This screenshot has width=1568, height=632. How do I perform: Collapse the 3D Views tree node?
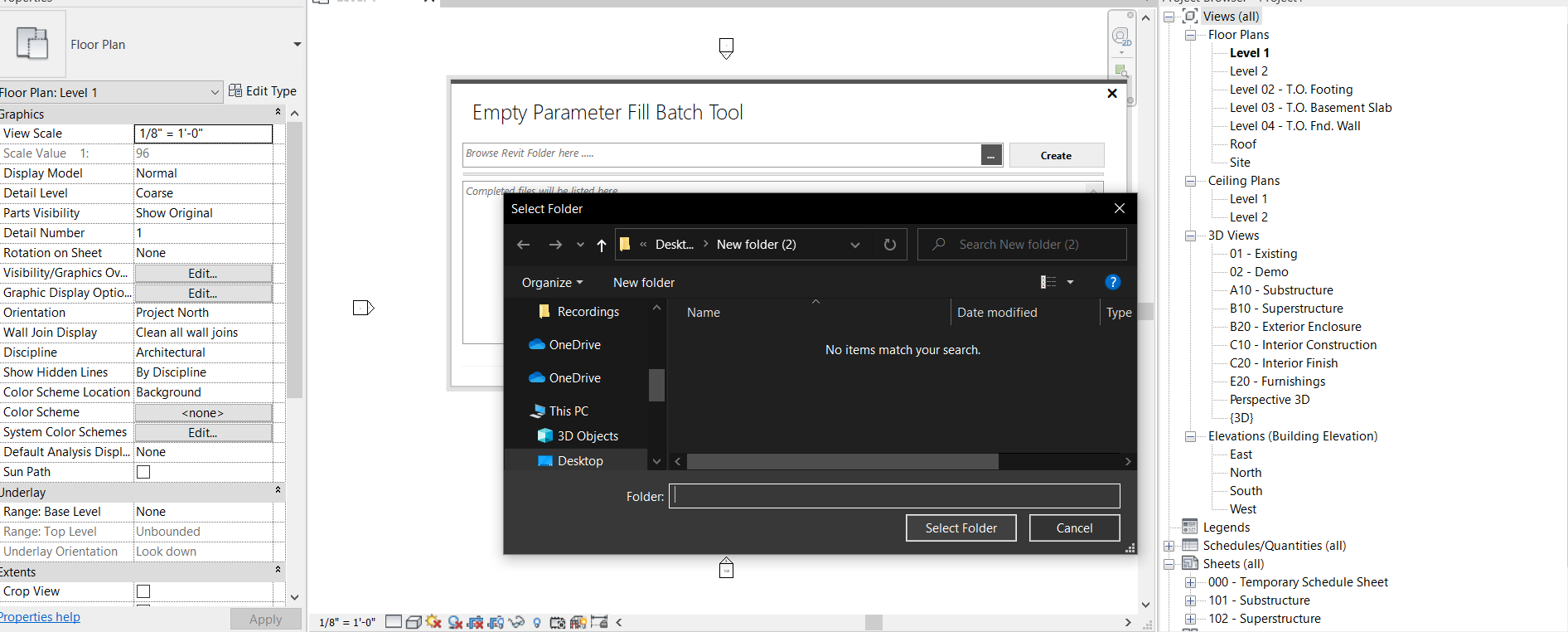click(1190, 236)
